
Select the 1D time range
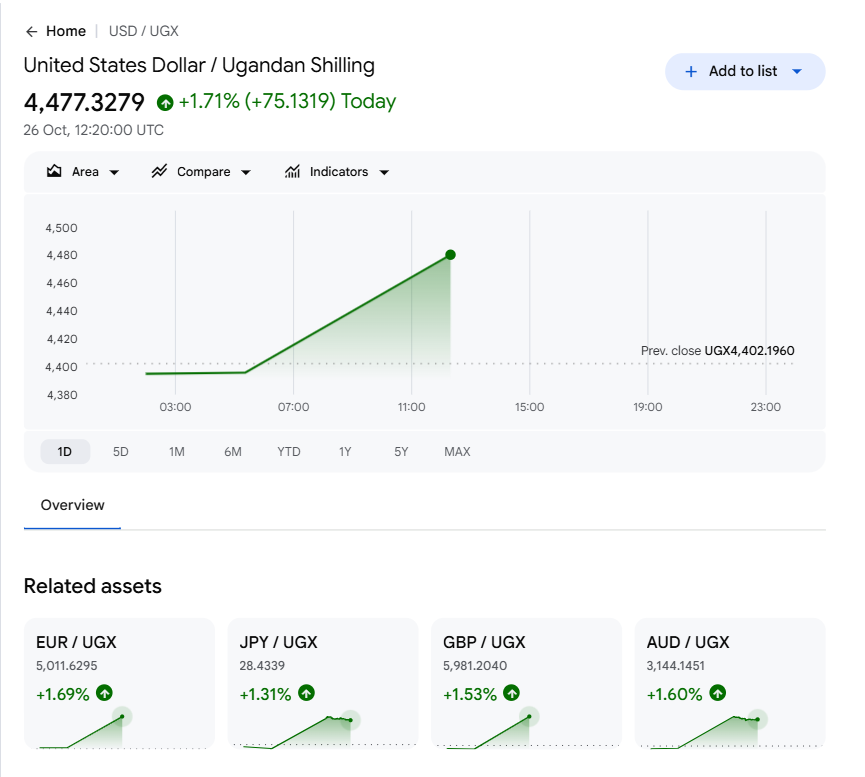point(65,451)
